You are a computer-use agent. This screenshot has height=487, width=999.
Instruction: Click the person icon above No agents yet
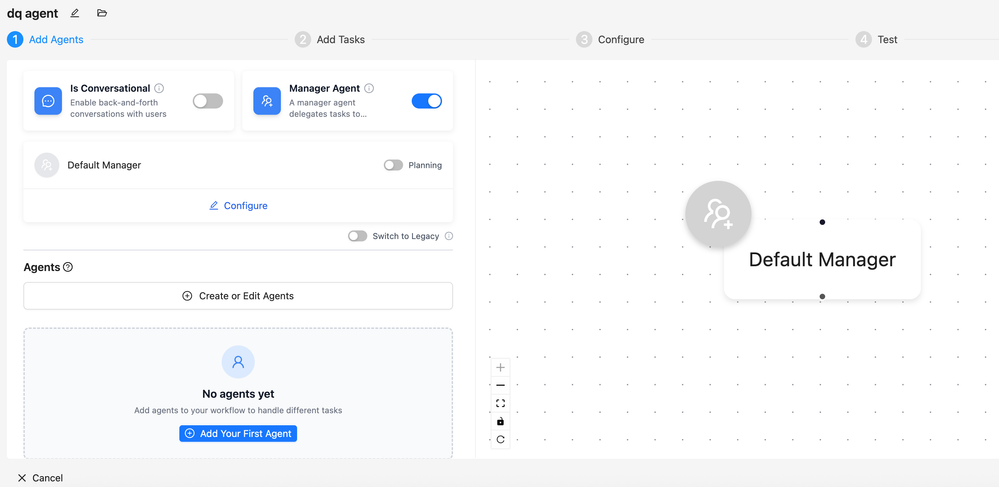click(x=238, y=362)
